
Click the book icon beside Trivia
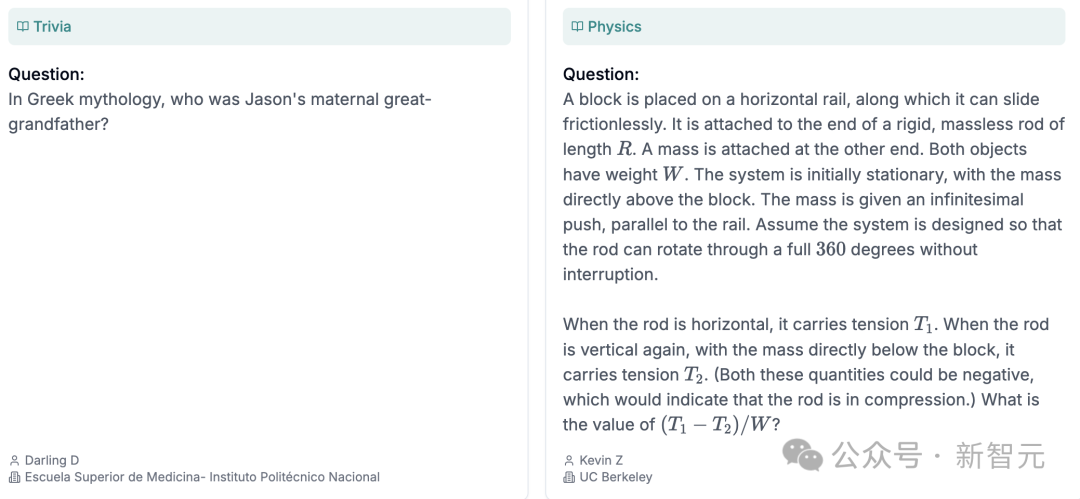[23, 27]
